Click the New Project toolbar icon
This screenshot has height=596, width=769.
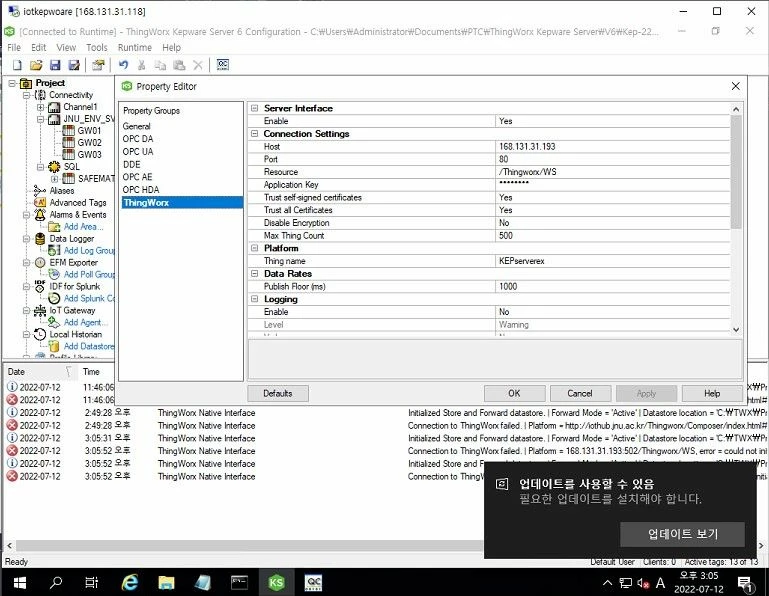coord(17,65)
